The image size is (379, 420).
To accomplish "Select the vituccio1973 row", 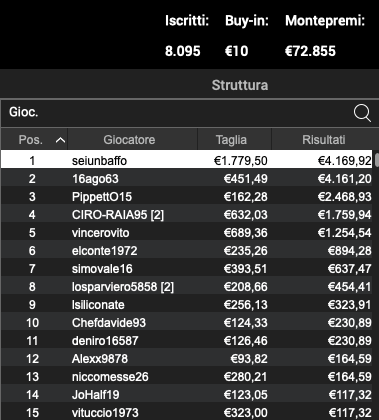I will 187,413.
